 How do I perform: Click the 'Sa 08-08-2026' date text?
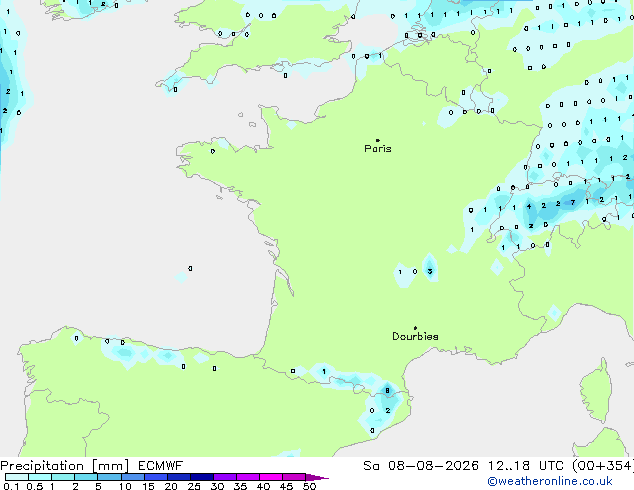click(421, 466)
